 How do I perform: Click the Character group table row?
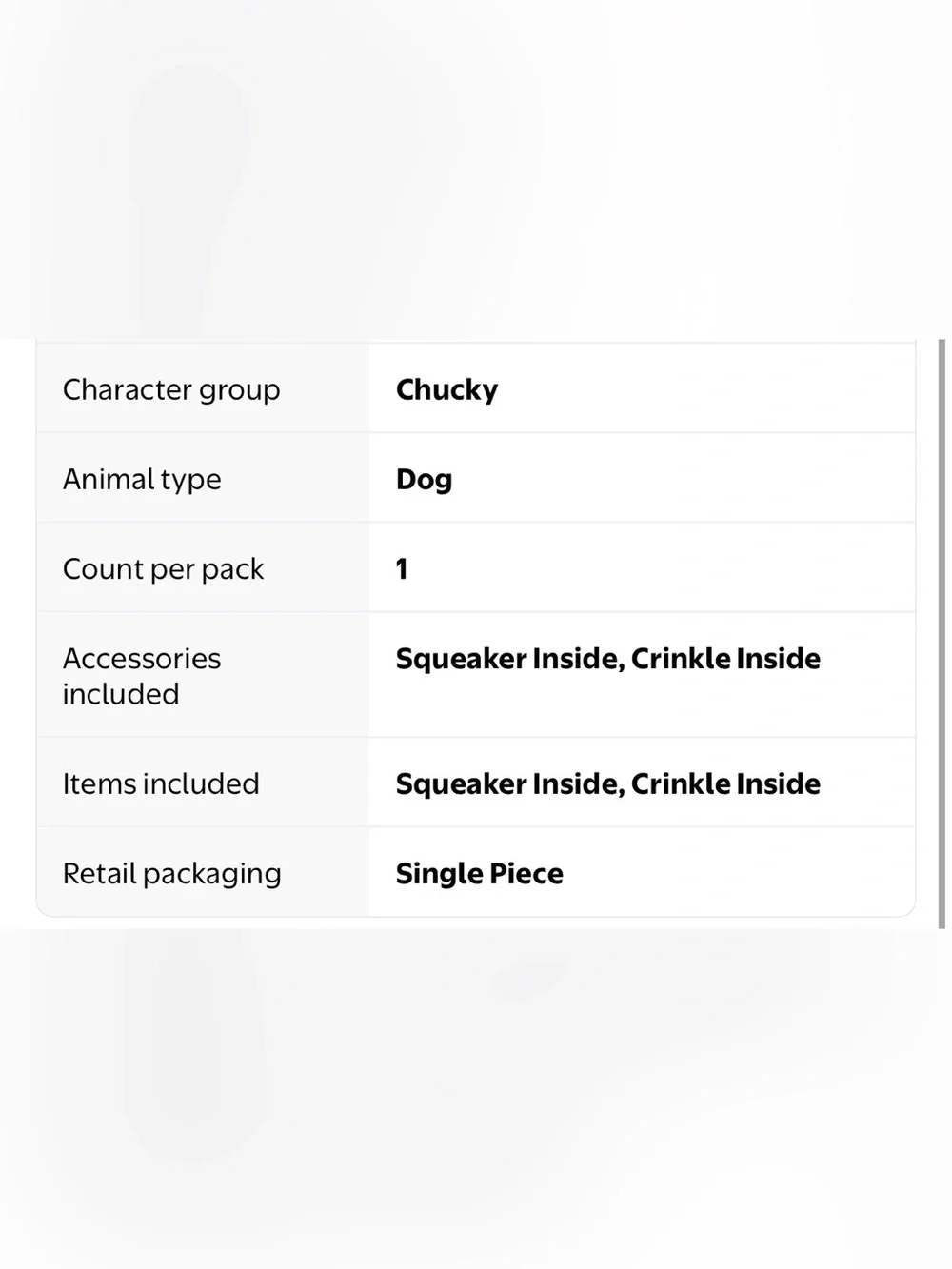[476, 388]
